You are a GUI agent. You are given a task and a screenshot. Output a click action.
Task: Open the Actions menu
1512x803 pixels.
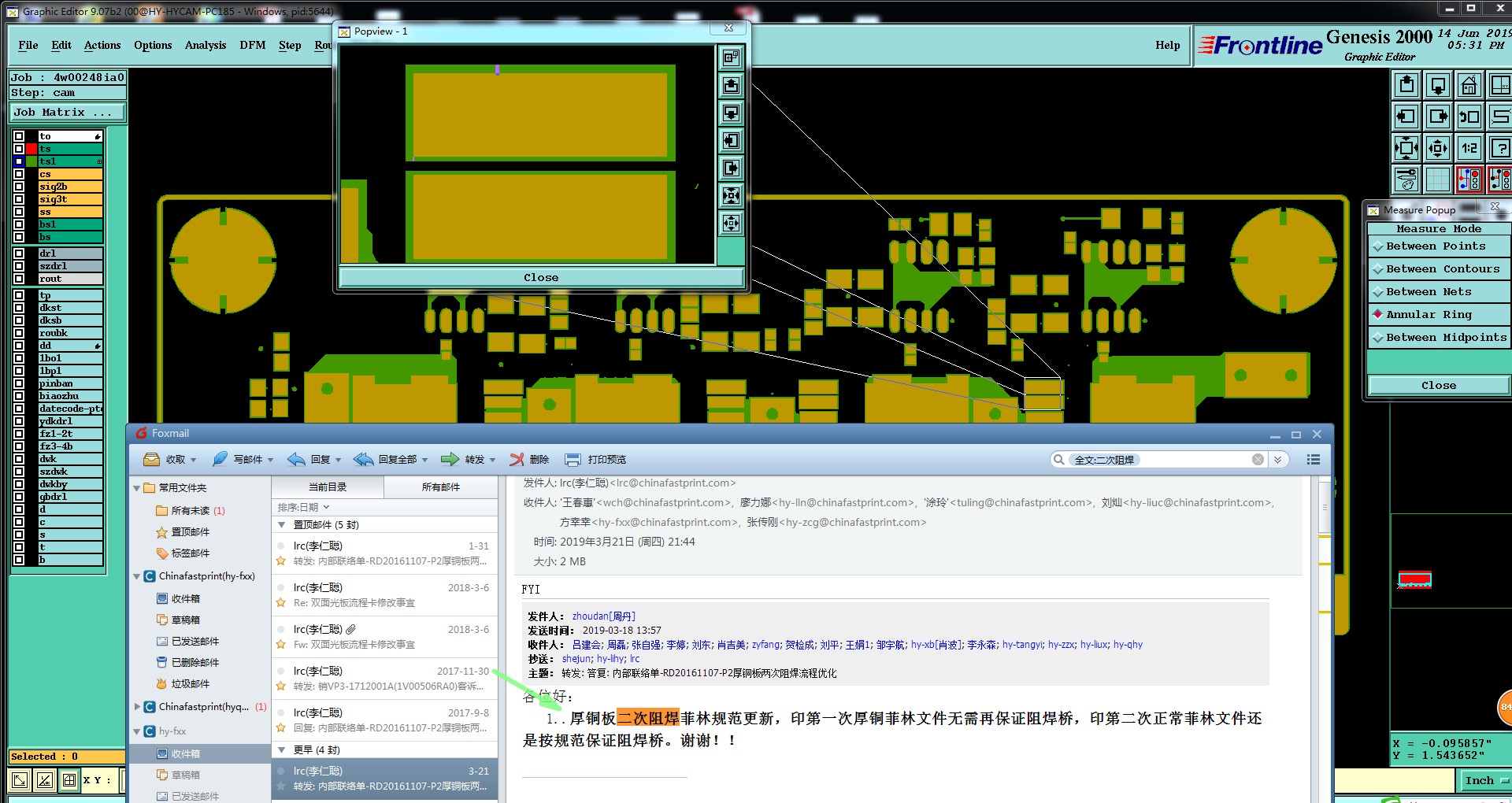[x=102, y=46]
